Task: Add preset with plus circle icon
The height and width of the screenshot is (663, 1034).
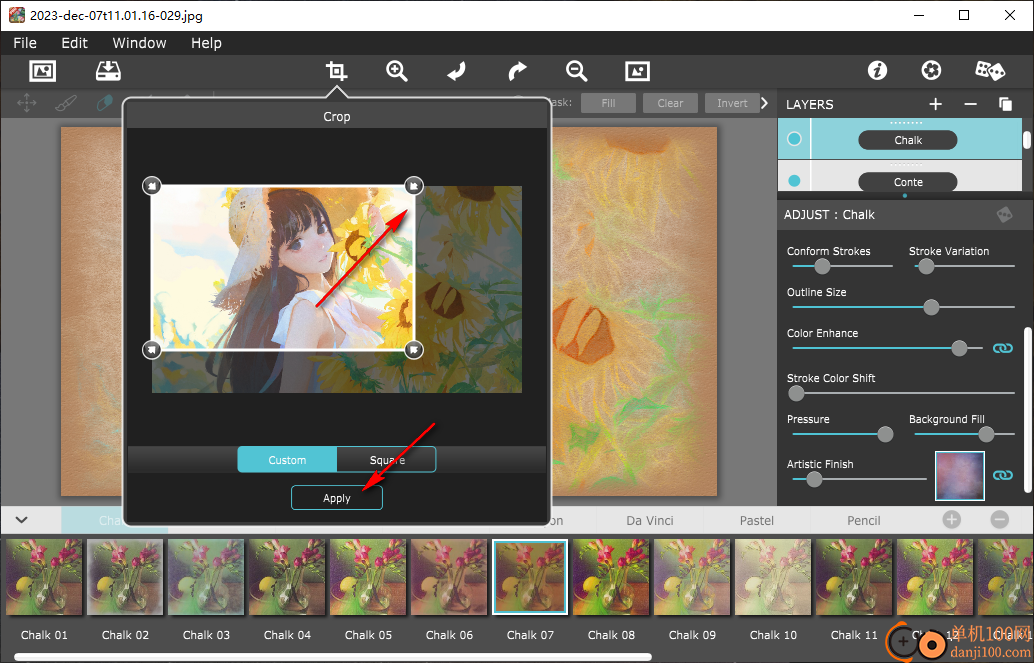Action: pos(952,520)
